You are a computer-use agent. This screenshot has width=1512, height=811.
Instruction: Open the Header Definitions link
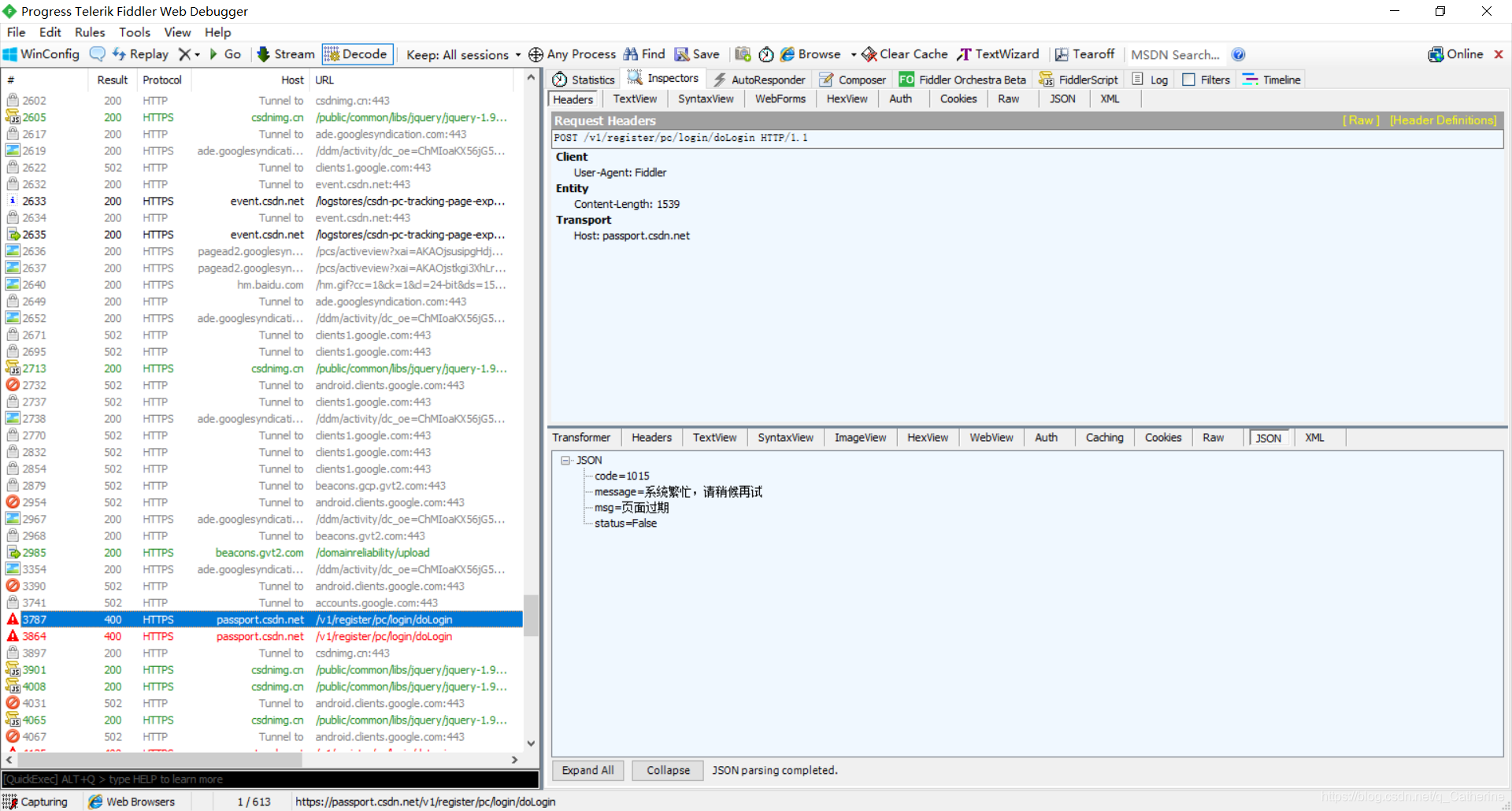coord(1443,120)
